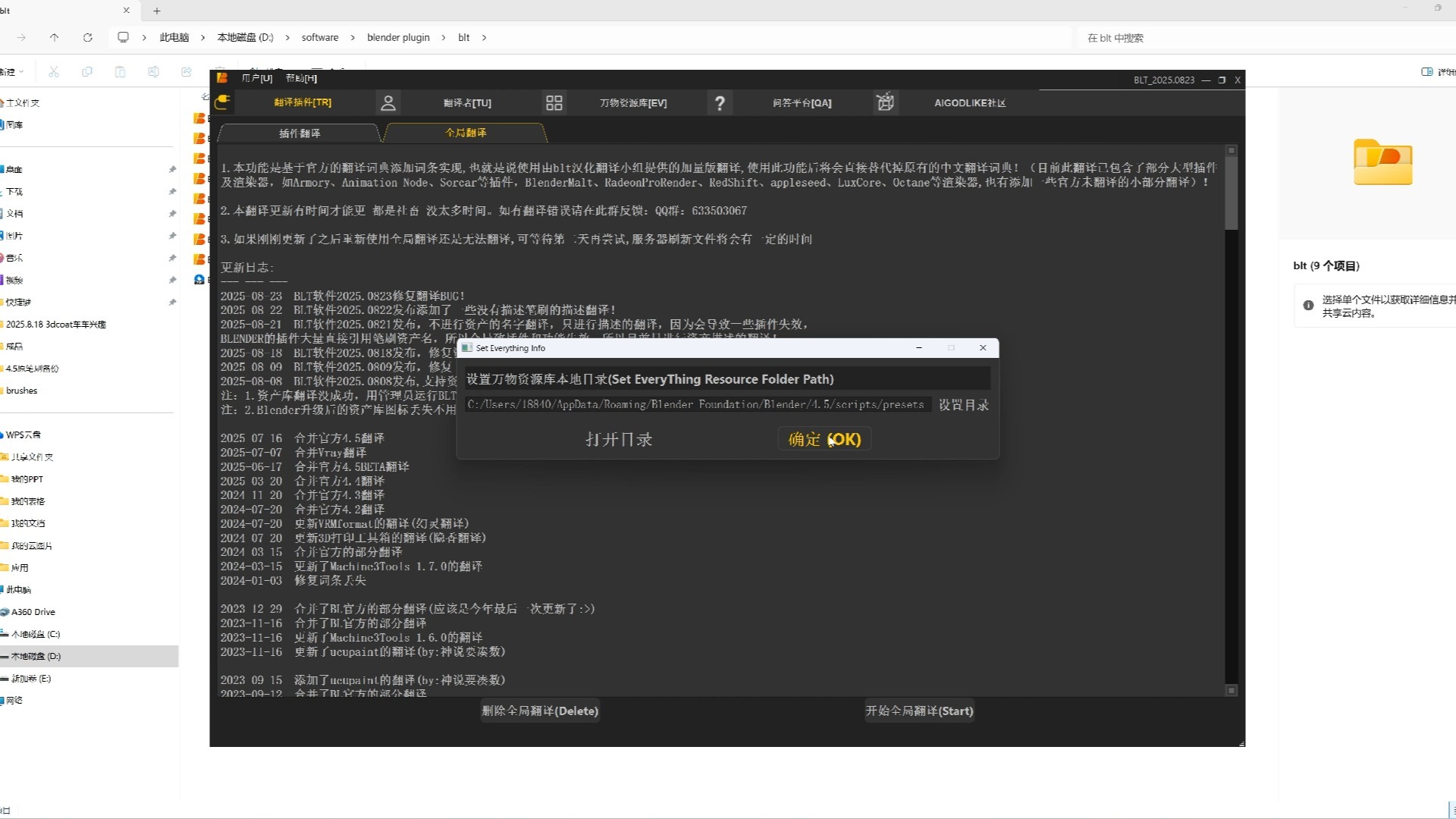Image resolution: width=1456 pixels, height=819 pixels.
Task: Expand the chevron after blt in breadcrumb
Action: coord(484,37)
